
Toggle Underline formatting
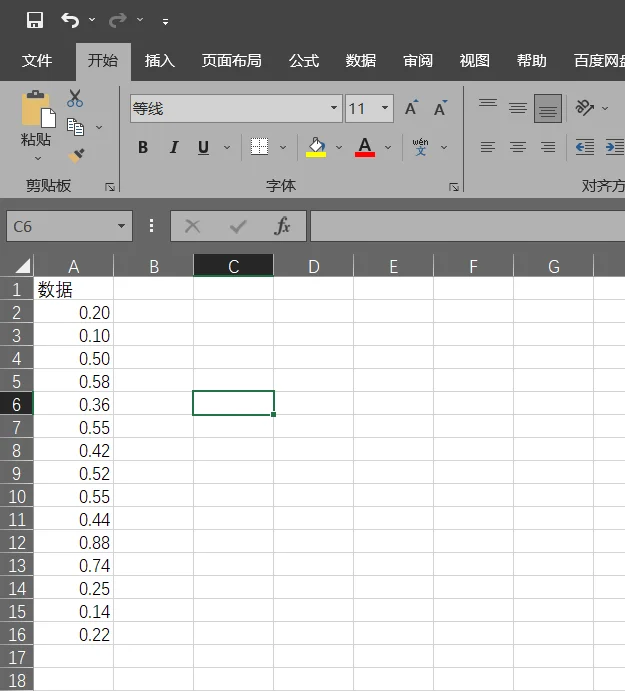pyautogui.click(x=203, y=147)
